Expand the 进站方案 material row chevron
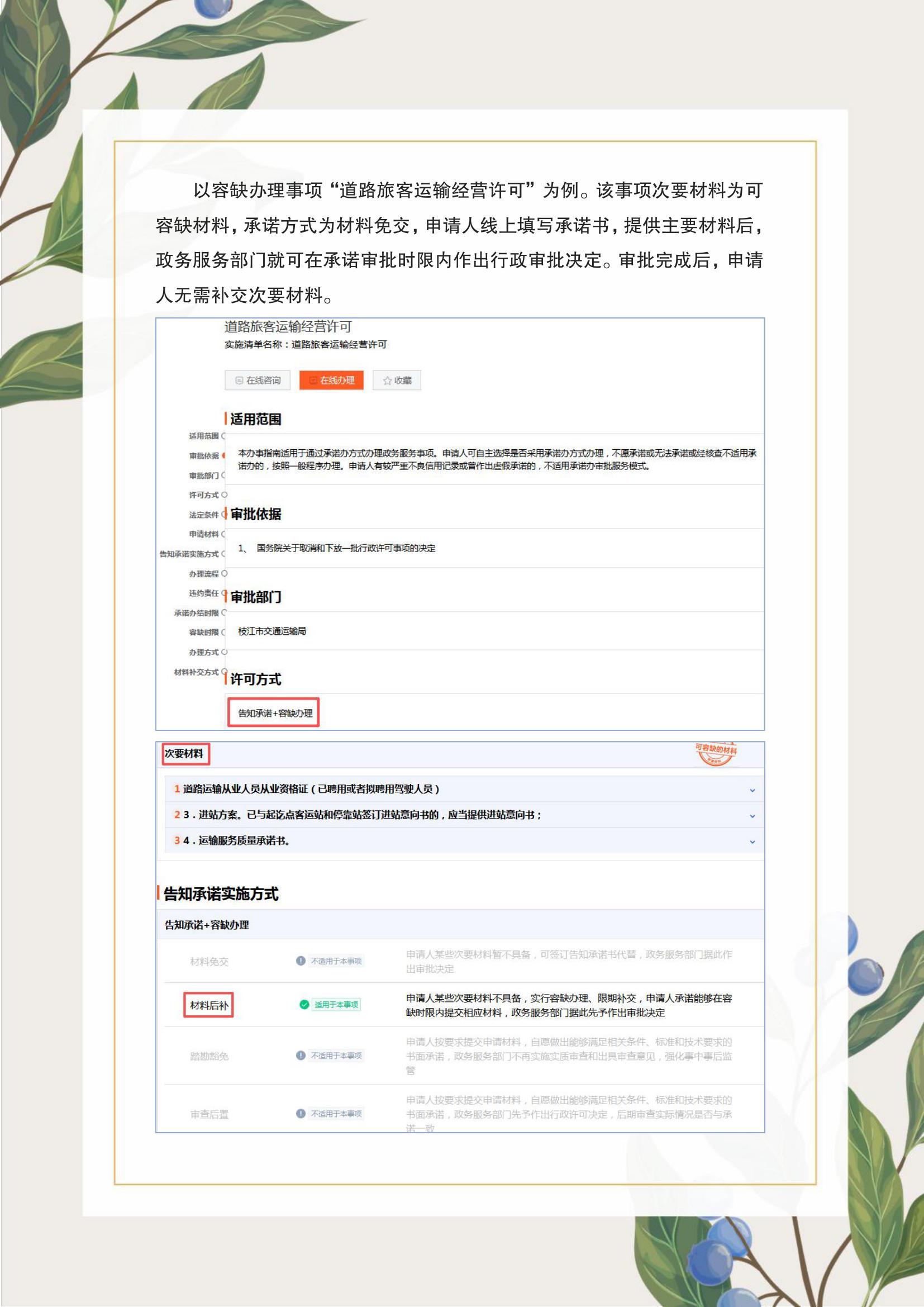Screen dimensions: 924x1307 point(752,816)
